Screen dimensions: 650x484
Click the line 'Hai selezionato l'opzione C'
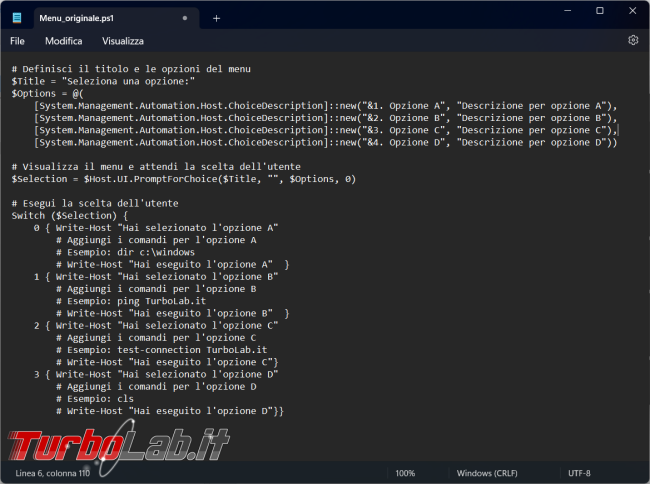pos(156,326)
